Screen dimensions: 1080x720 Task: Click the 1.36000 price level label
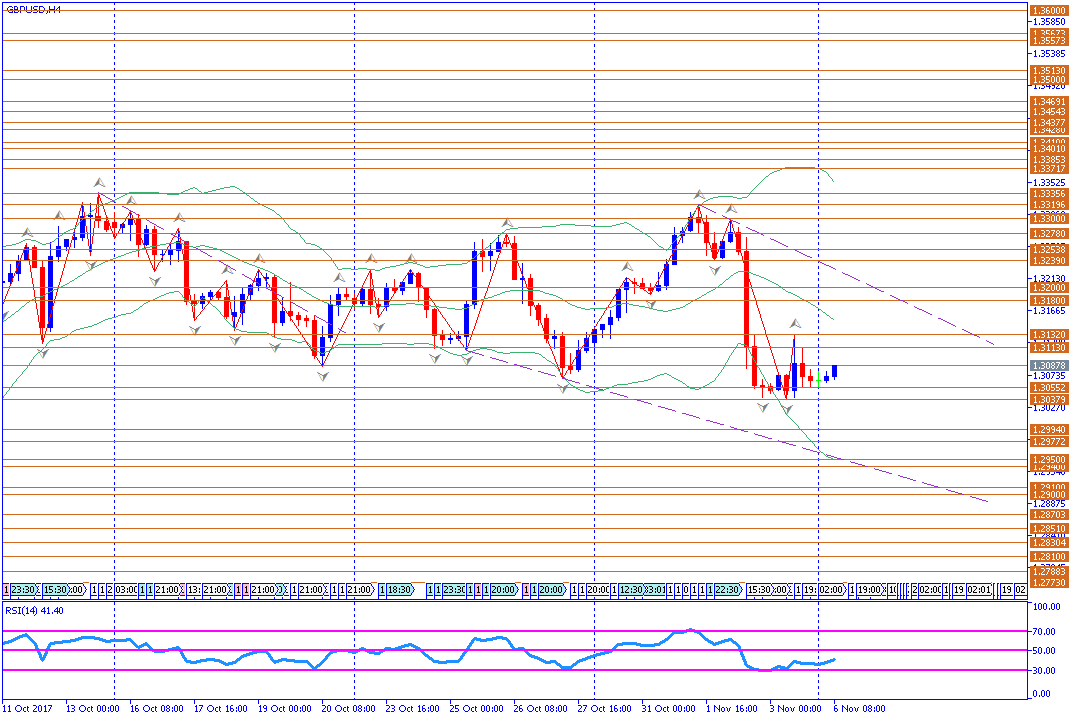pos(1048,8)
